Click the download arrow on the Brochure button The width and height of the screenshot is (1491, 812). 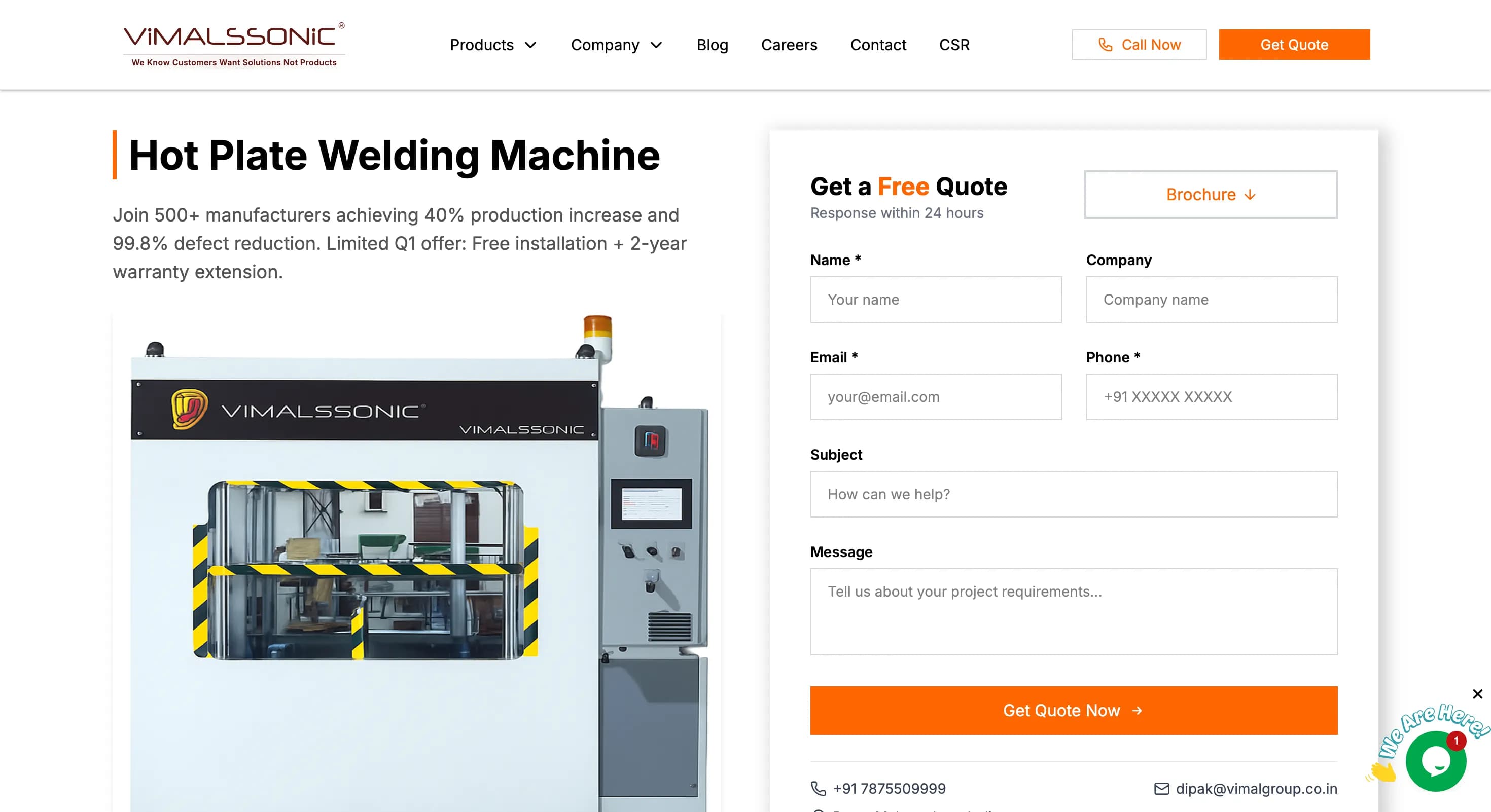click(1250, 195)
